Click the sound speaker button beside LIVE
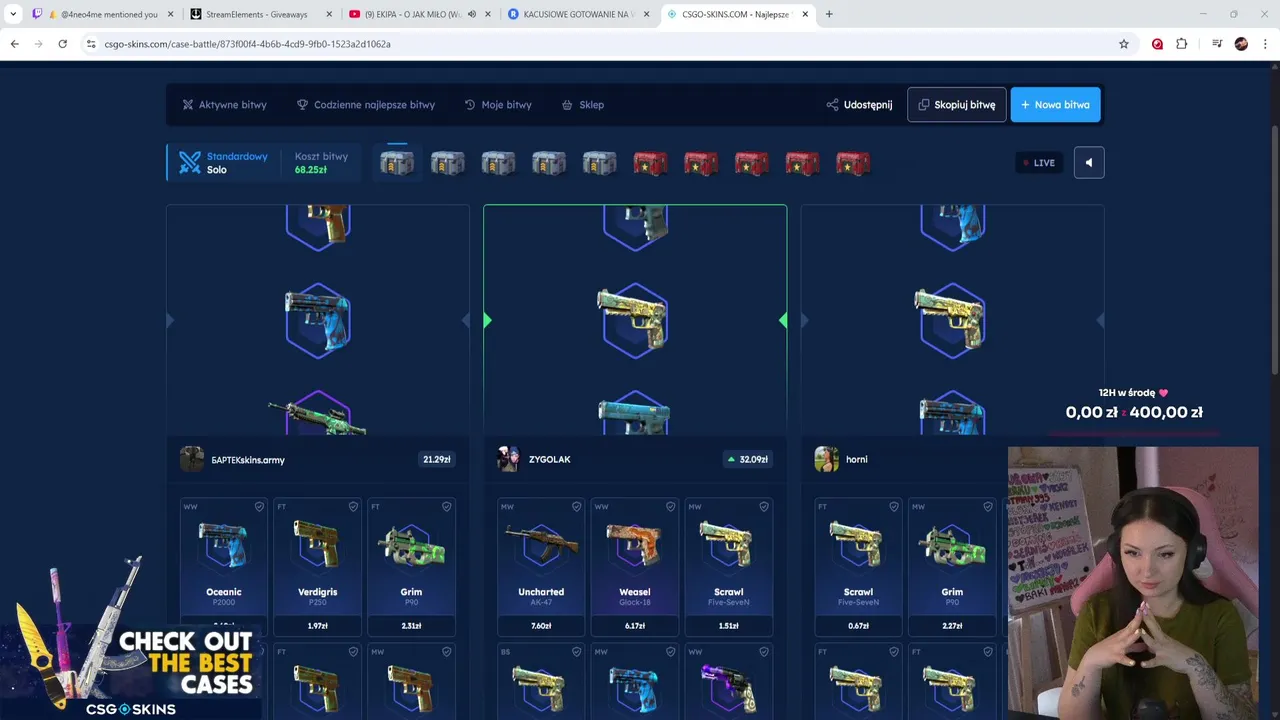The image size is (1280, 720). pos(1089,162)
